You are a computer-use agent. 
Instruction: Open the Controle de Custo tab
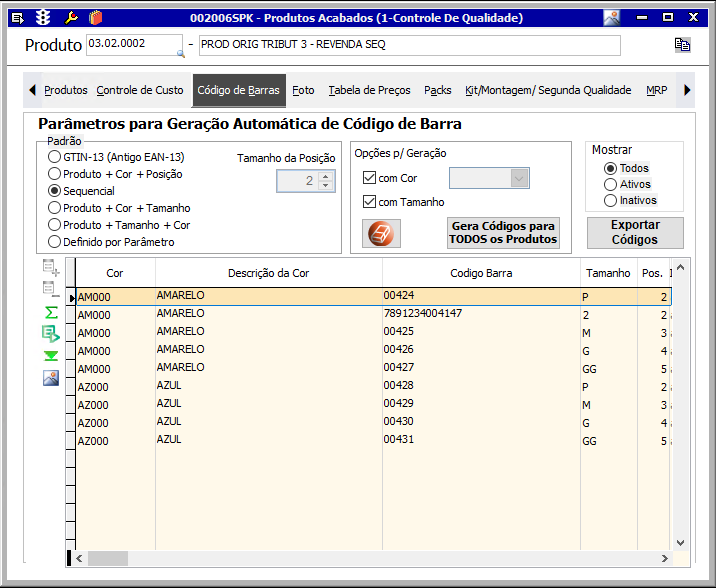[x=140, y=90]
